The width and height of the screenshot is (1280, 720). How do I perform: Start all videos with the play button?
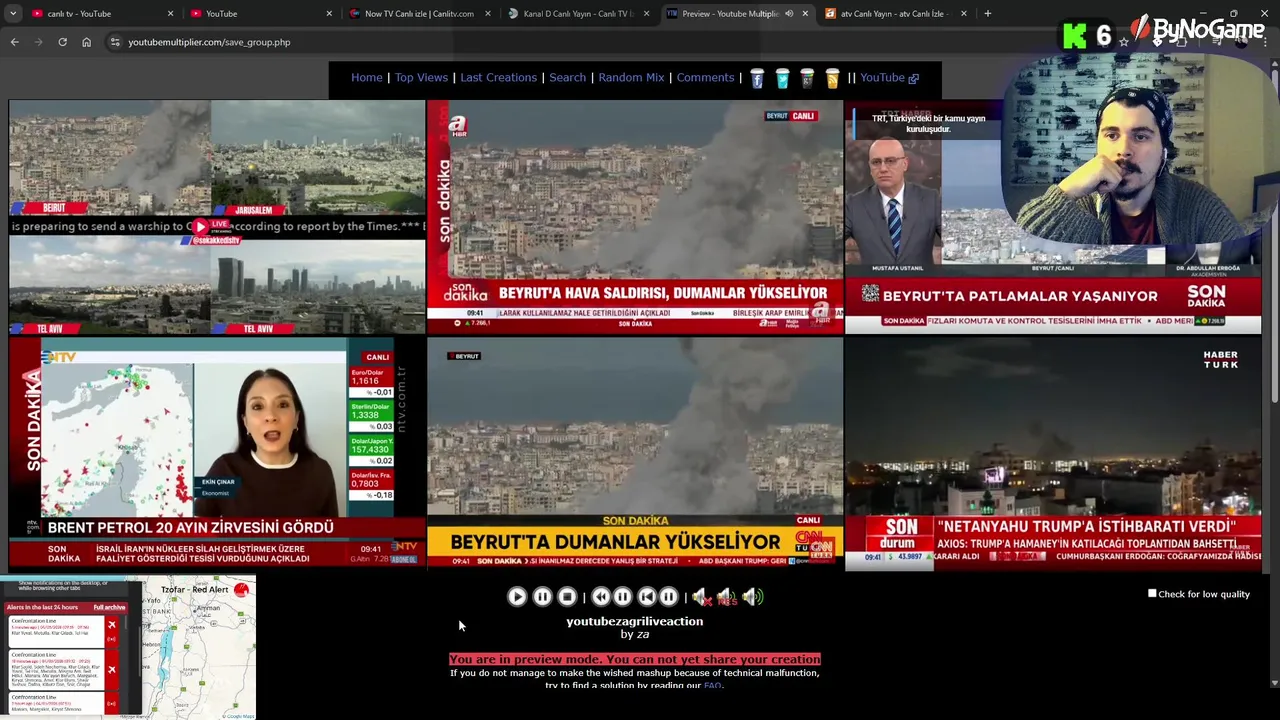point(517,597)
